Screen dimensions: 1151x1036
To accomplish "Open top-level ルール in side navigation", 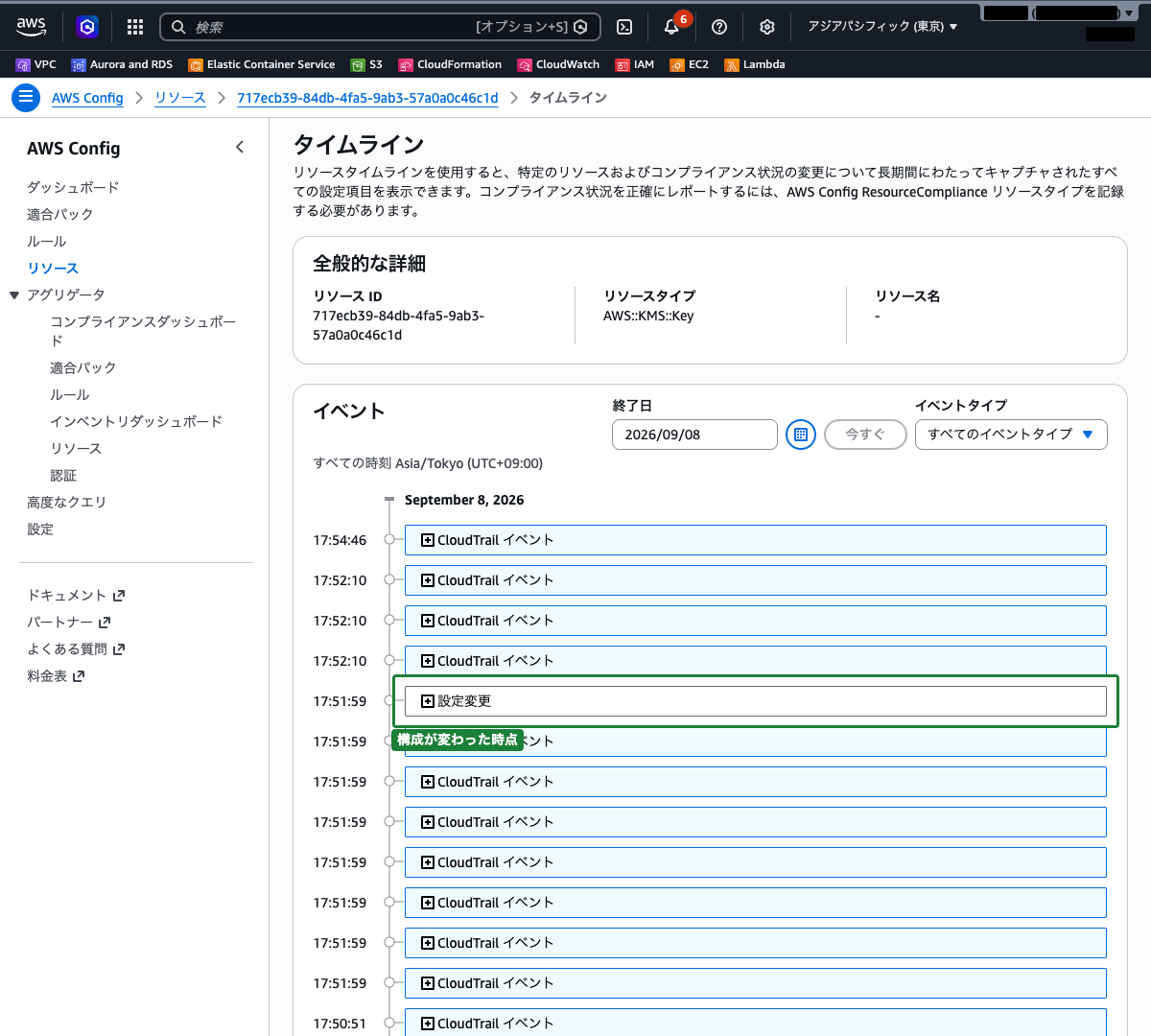I will point(47,241).
